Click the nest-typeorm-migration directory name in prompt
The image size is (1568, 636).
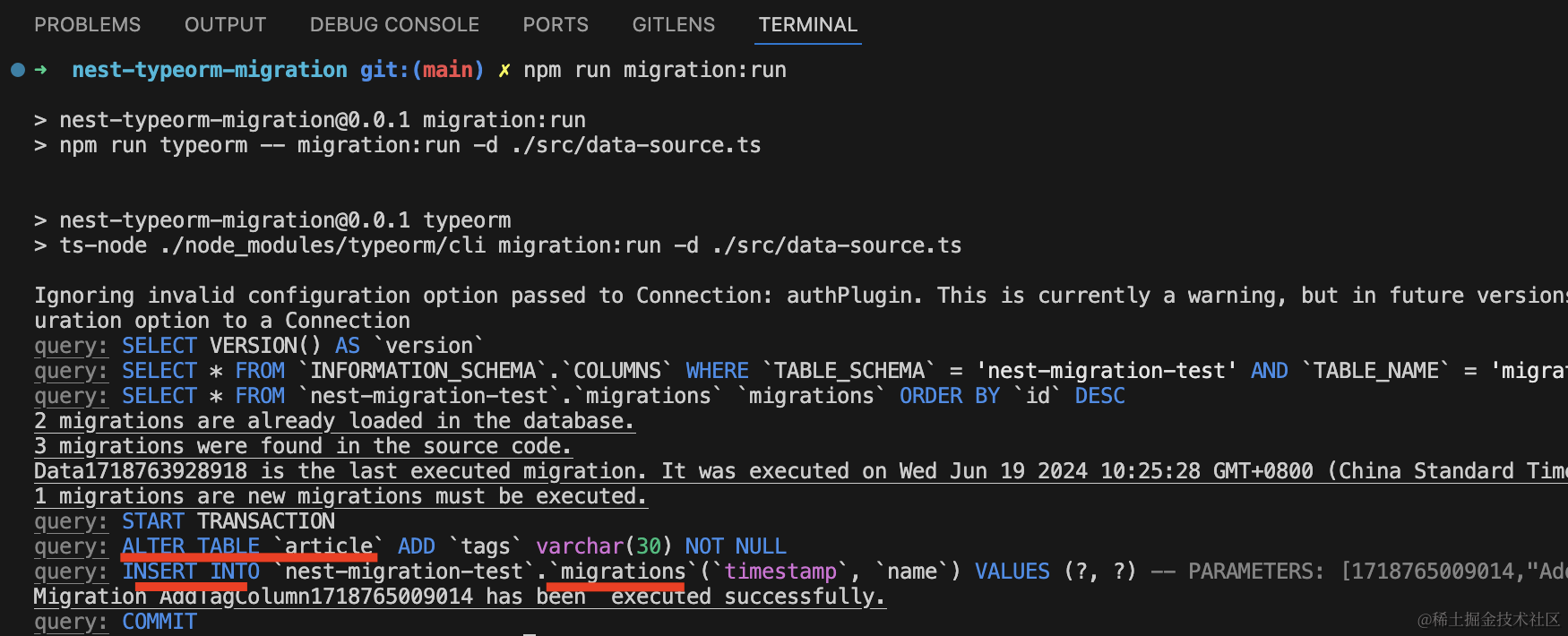209,70
